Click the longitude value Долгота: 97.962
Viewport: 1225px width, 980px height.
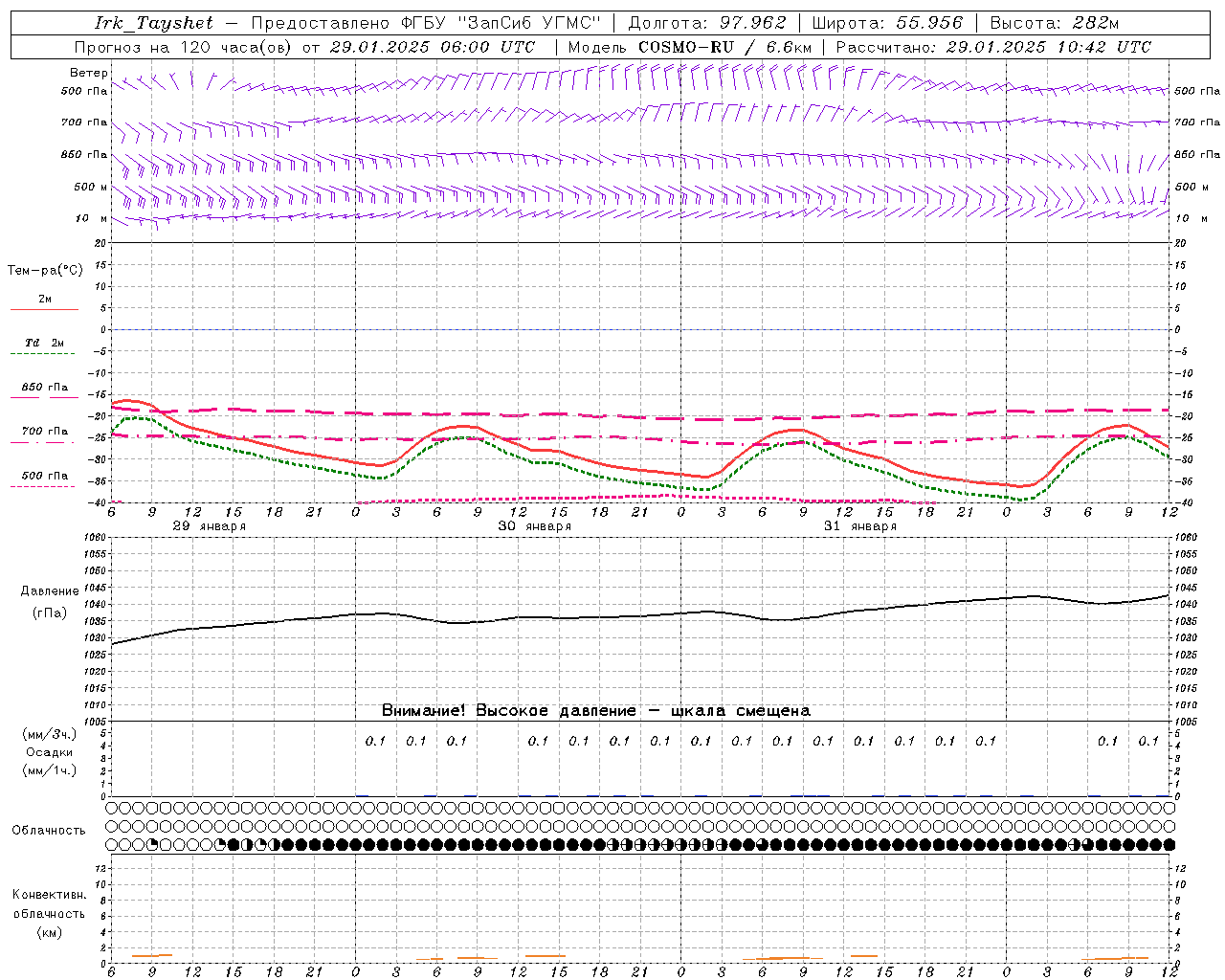706,23
